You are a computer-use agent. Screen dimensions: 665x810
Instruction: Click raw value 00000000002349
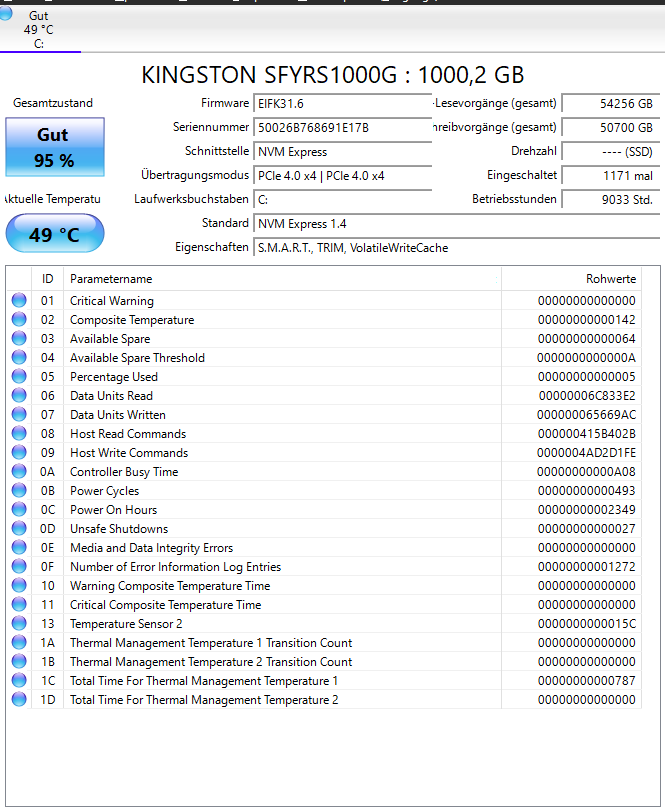[x=586, y=510]
